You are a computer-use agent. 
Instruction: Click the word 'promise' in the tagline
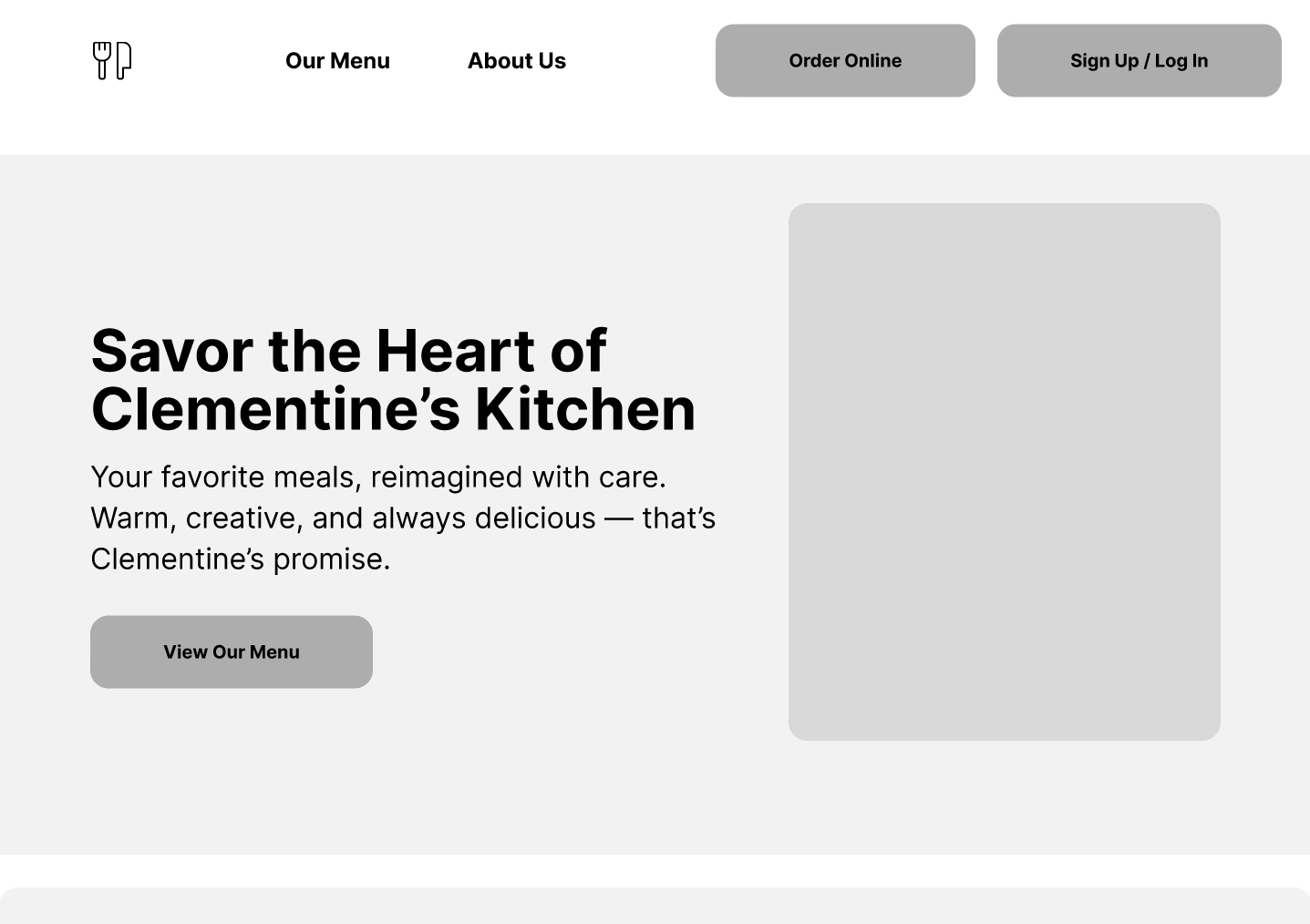(x=330, y=560)
